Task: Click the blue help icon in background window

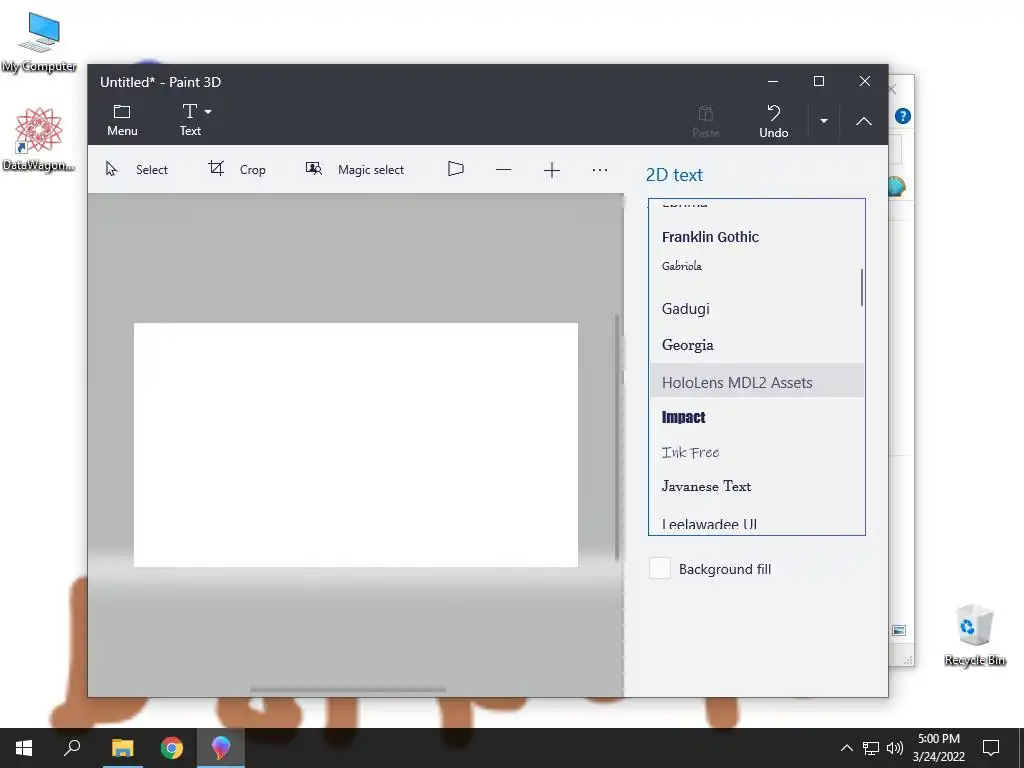Action: (x=903, y=116)
